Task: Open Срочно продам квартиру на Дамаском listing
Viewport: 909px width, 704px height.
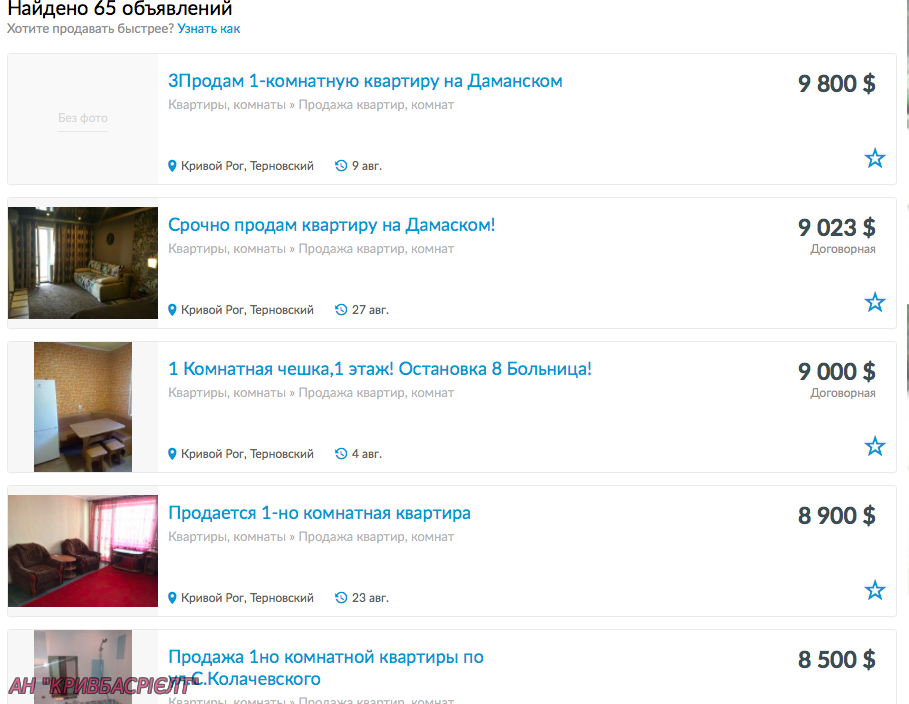Action: coord(332,224)
